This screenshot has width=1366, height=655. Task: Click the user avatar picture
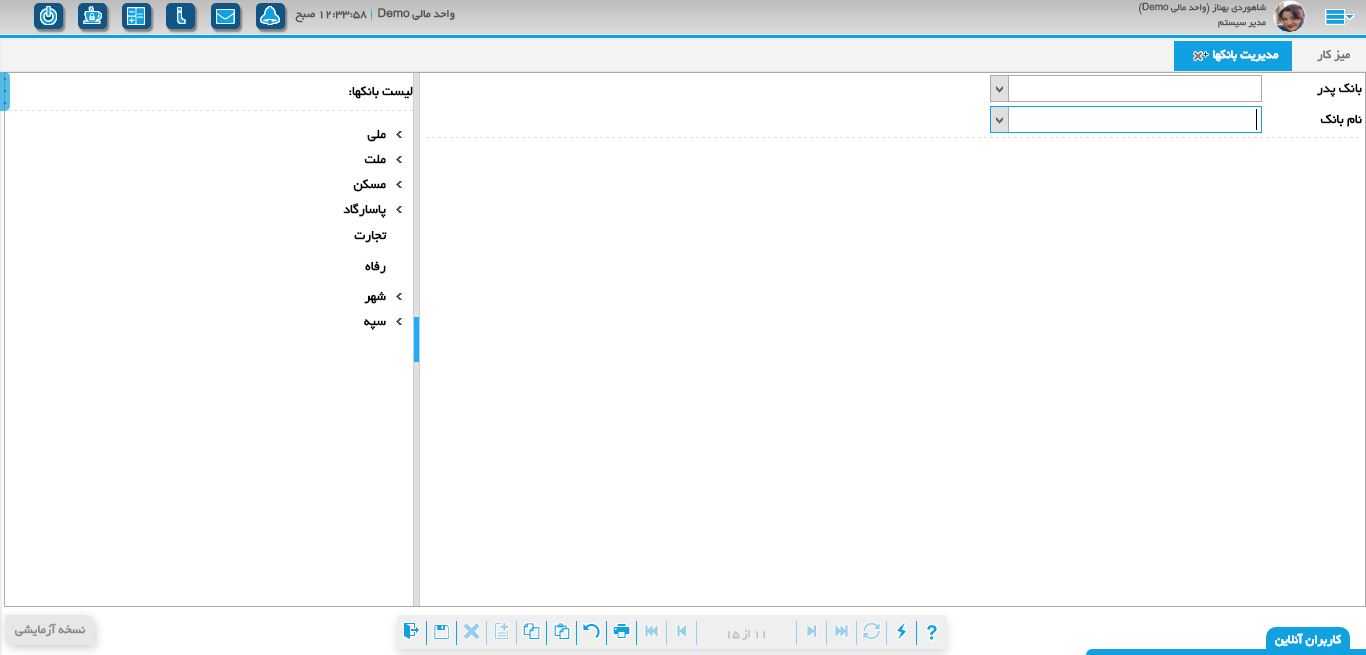1290,17
